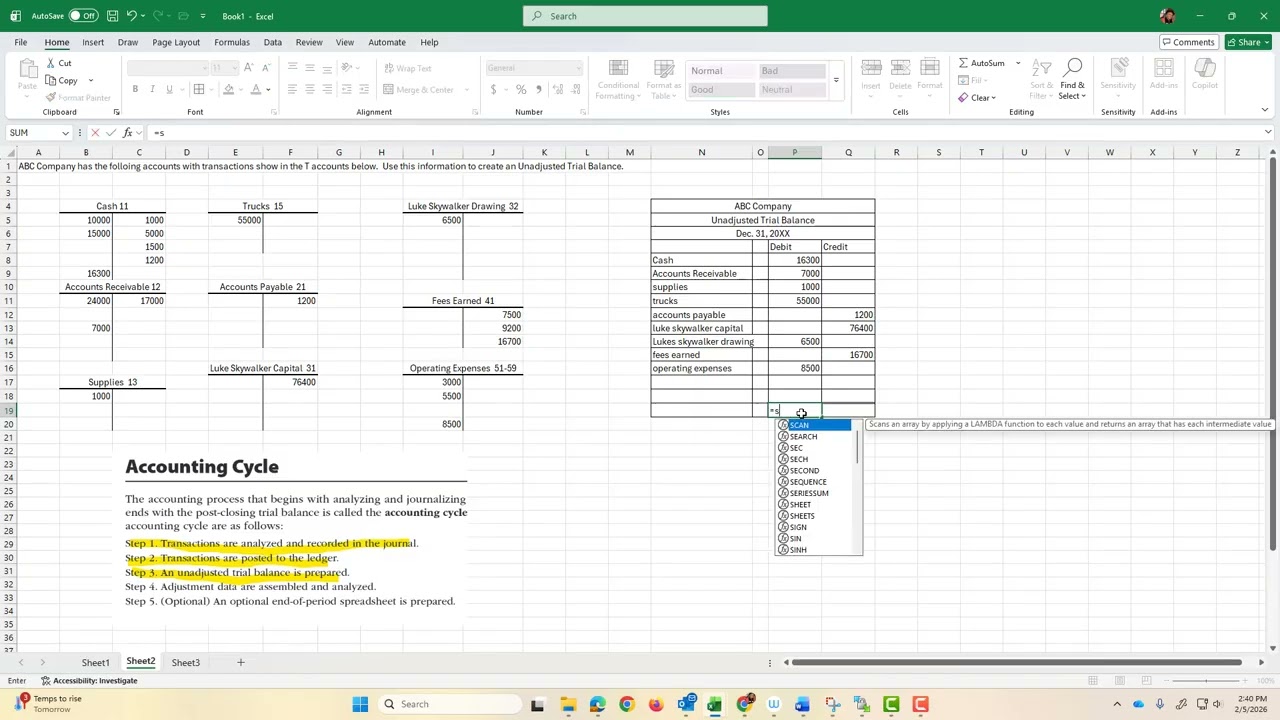Toggle Bold formatting button

pyautogui.click(x=135, y=89)
